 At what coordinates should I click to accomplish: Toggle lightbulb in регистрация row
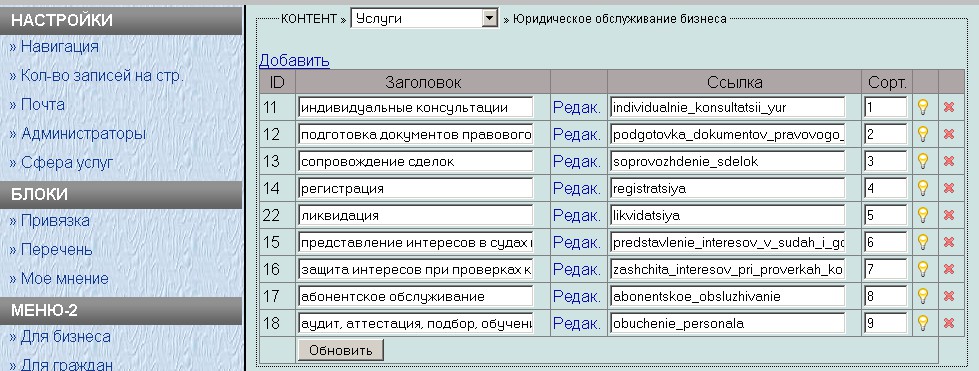point(923,188)
